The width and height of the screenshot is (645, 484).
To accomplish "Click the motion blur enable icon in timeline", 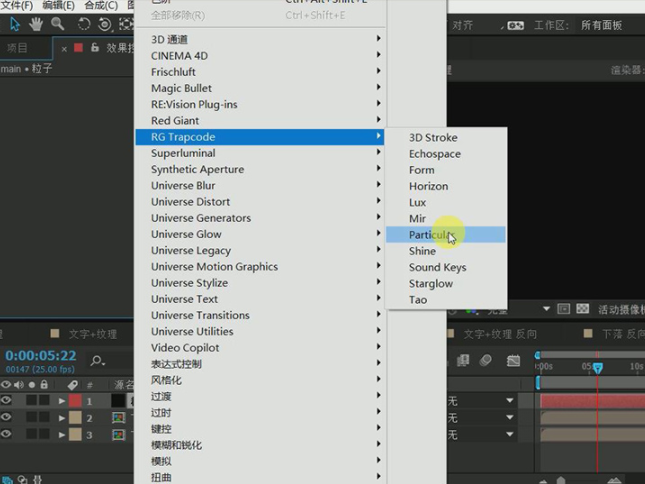I will click(485, 361).
